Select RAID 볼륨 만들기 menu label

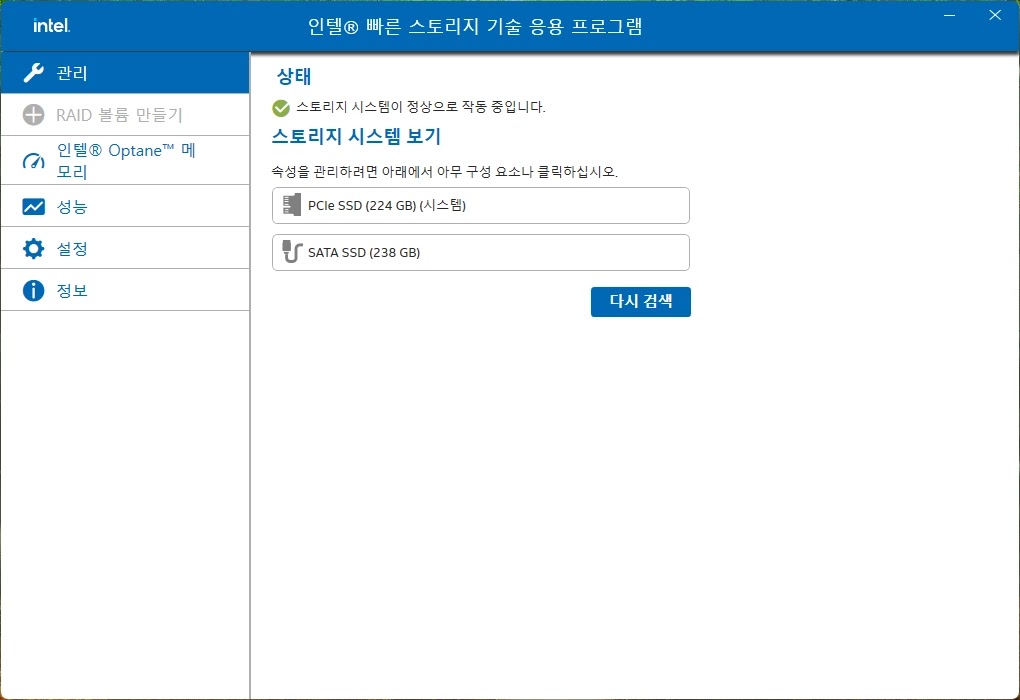point(119,115)
